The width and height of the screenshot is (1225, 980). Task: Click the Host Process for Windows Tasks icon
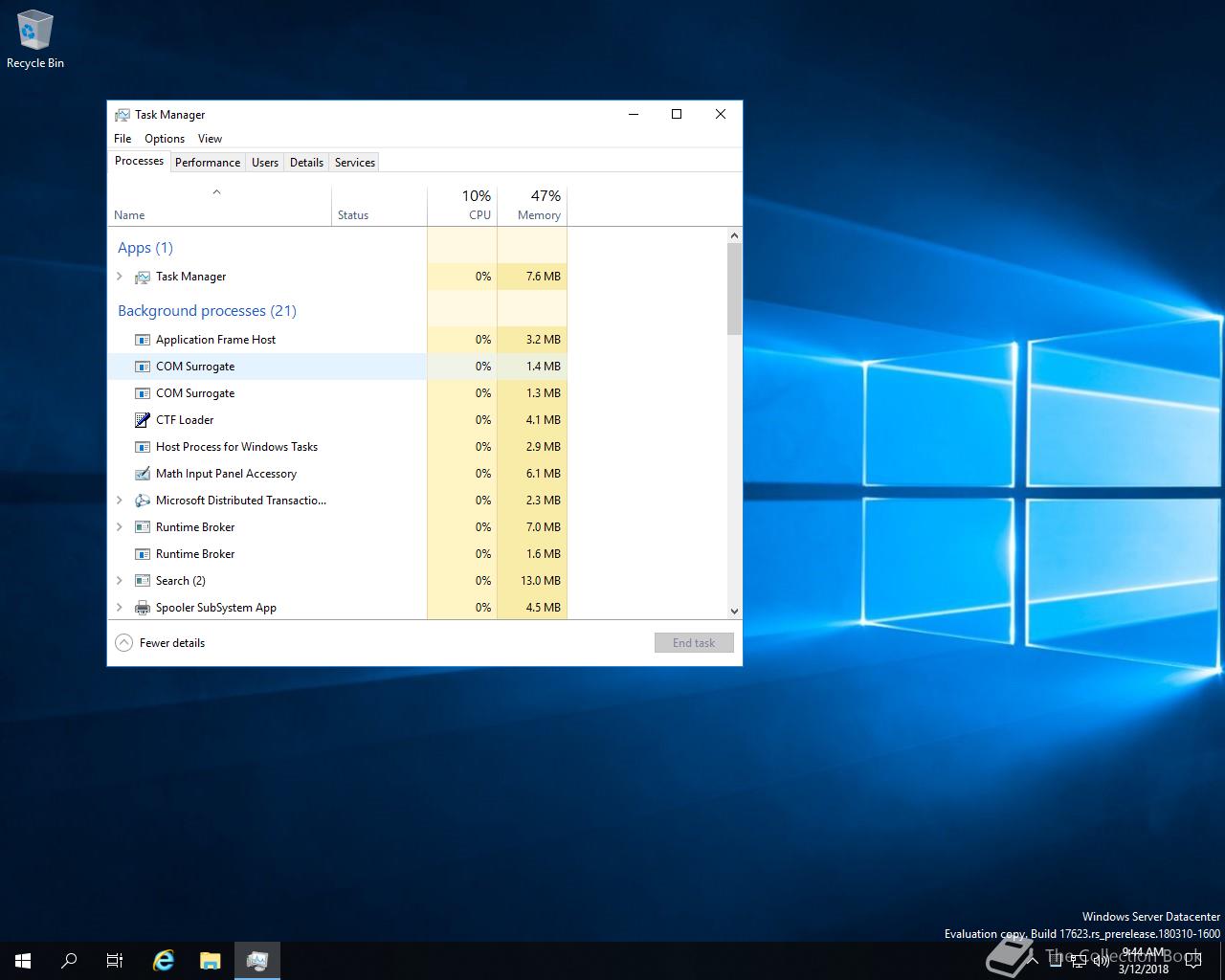143,447
